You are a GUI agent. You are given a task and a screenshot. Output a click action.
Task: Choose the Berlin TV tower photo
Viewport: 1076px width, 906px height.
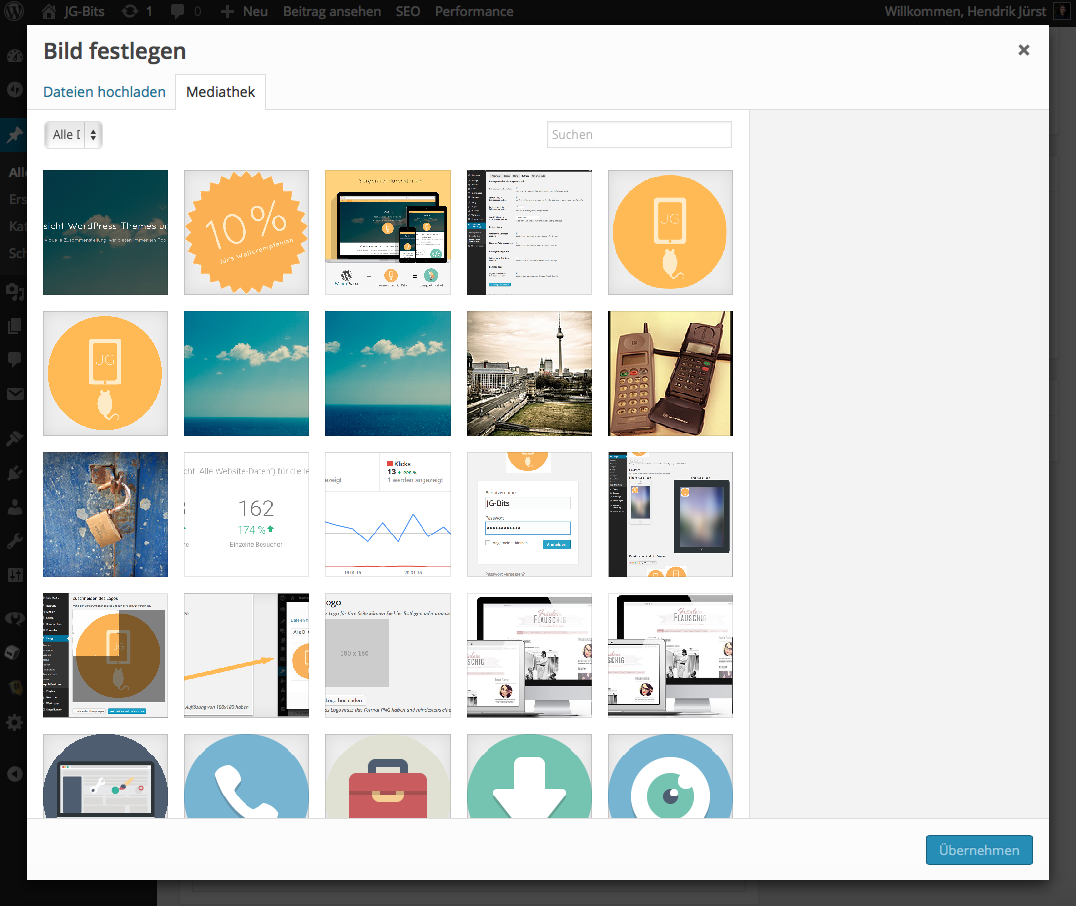[x=529, y=373]
